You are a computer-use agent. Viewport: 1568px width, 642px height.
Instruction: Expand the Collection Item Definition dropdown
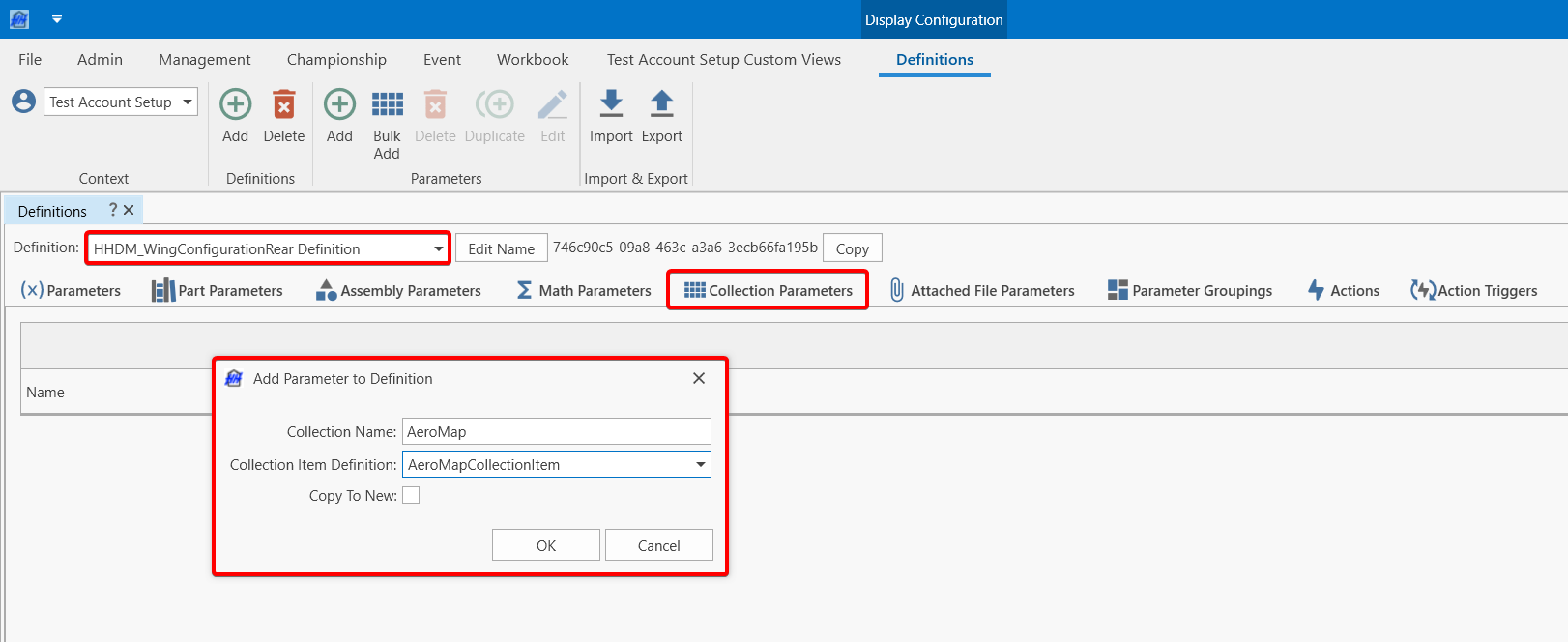[700, 465]
